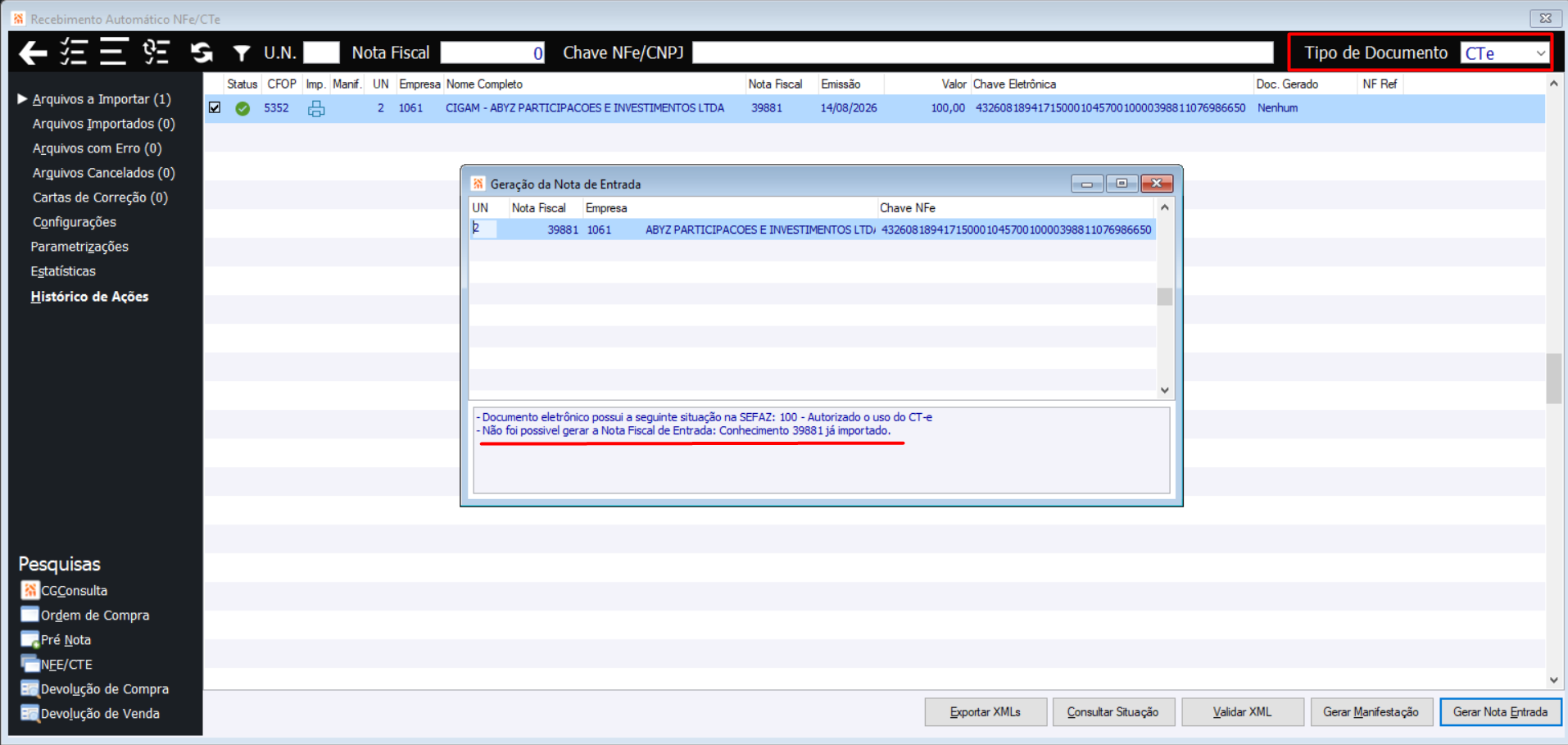Maximize the Geração da Nota de Entrada dialog
Image resolution: width=1568 pixels, height=745 pixels.
point(1122,184)
